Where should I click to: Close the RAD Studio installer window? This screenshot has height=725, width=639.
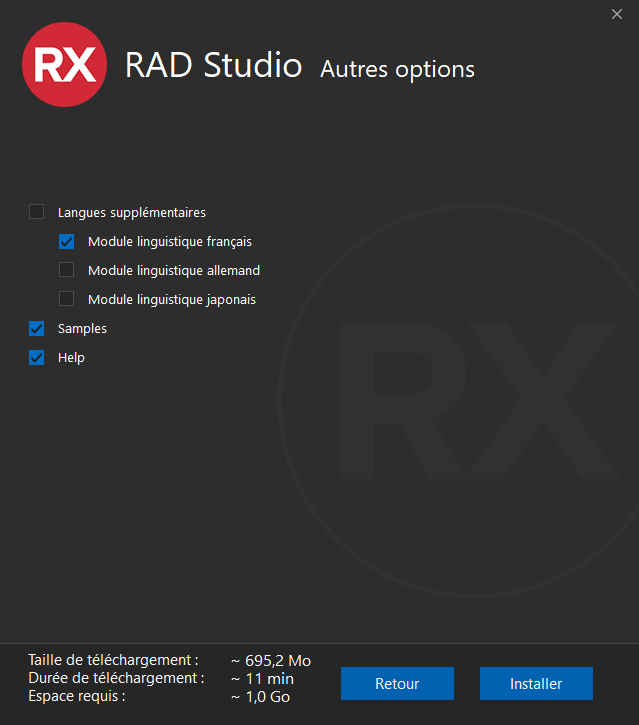617,14
